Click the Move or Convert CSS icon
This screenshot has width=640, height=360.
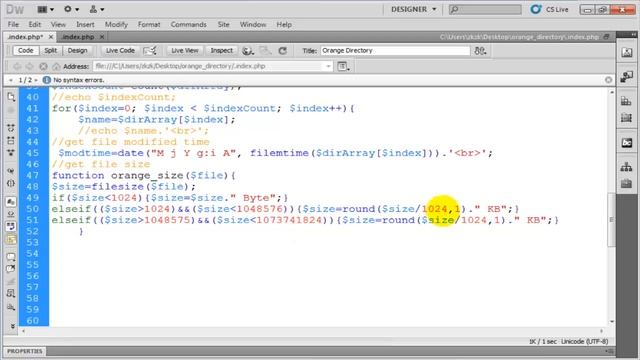click(x=11, y=307)
